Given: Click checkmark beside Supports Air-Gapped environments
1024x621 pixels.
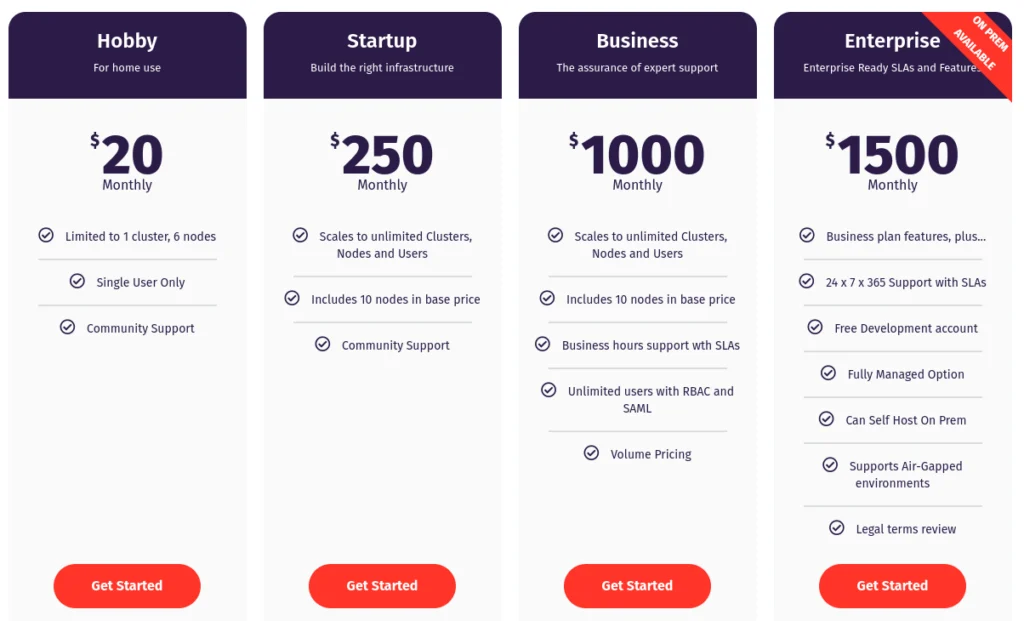Looking at the screenshot, I should coord(830,465).
